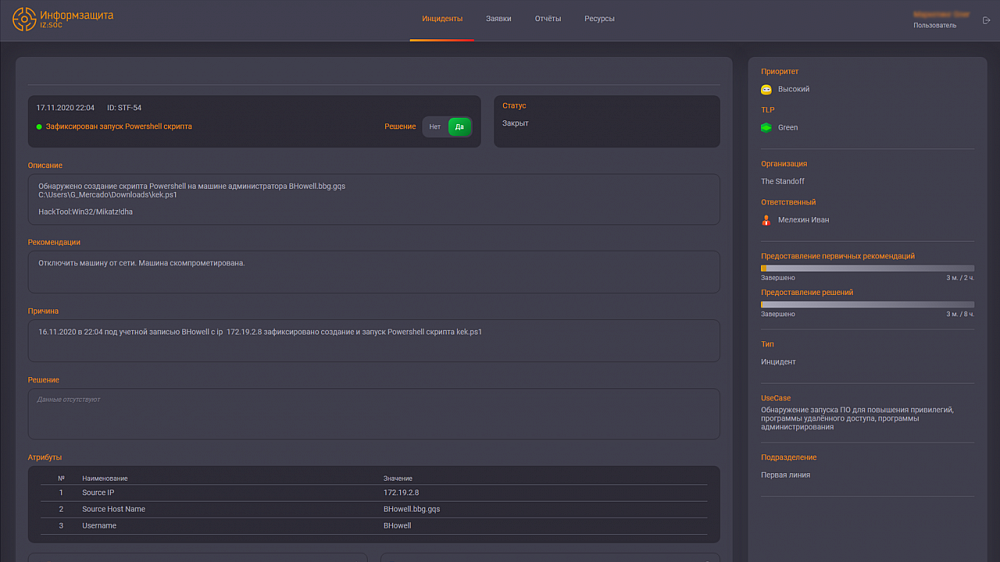1000x562 pixels.
Task: Select the Username attribute row
Action: [374, 526]
